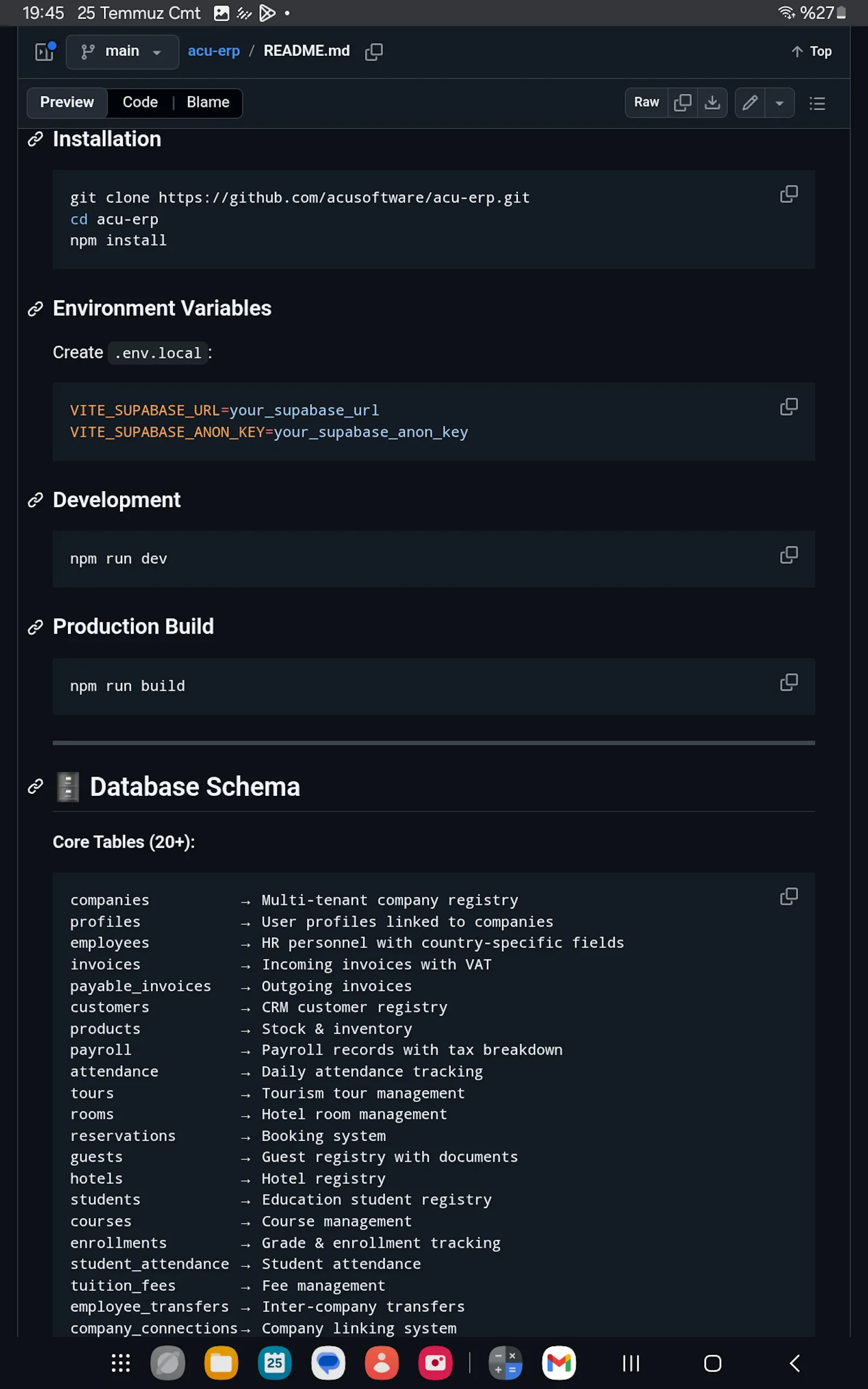Image resolution: width=868 pixels, height=1389 pixels.
Task: Open the Raw file view
Action: pyautogui.click(x=647, y=102)
